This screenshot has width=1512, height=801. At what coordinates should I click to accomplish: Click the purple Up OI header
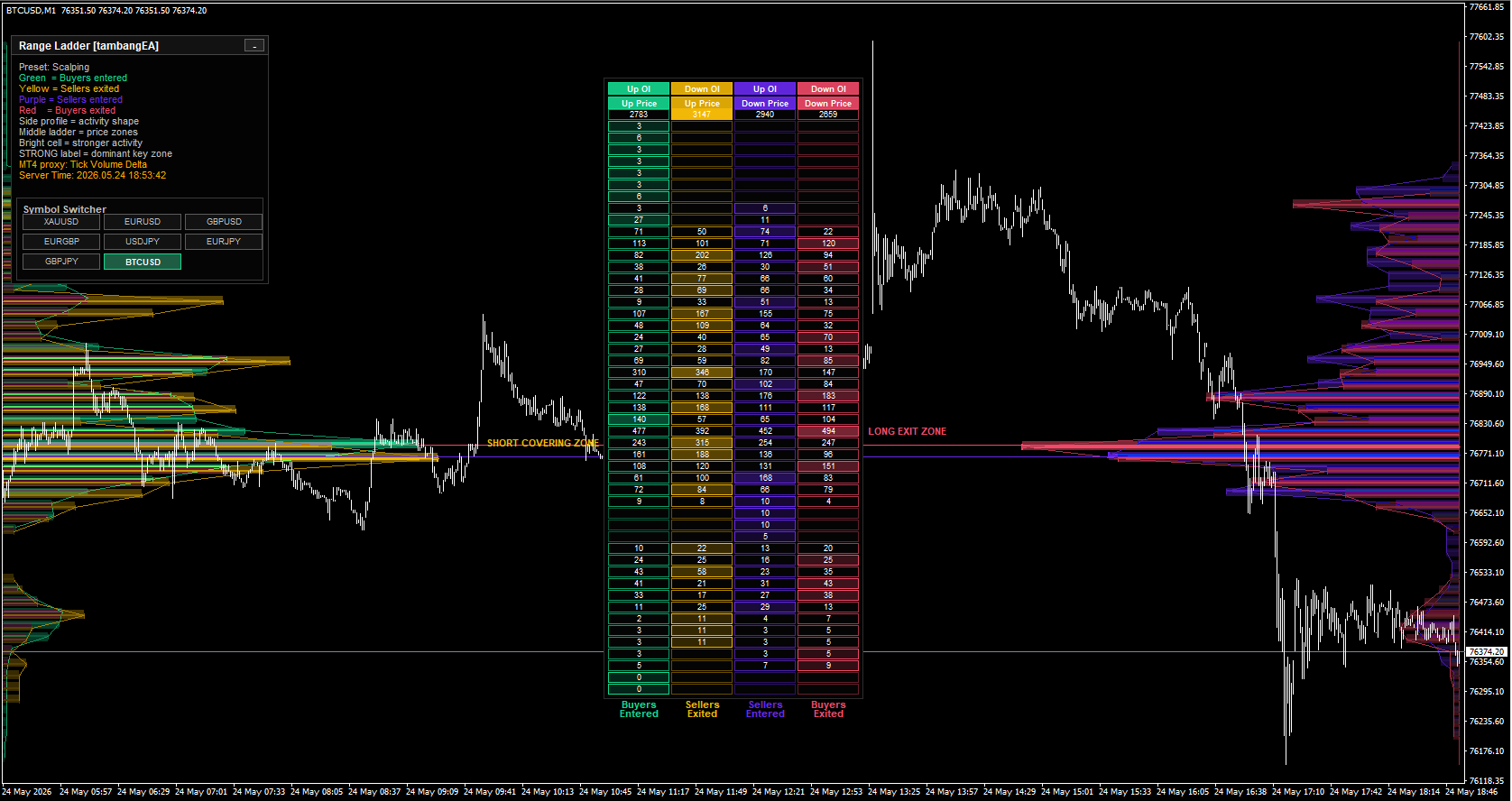coord(765,89)
